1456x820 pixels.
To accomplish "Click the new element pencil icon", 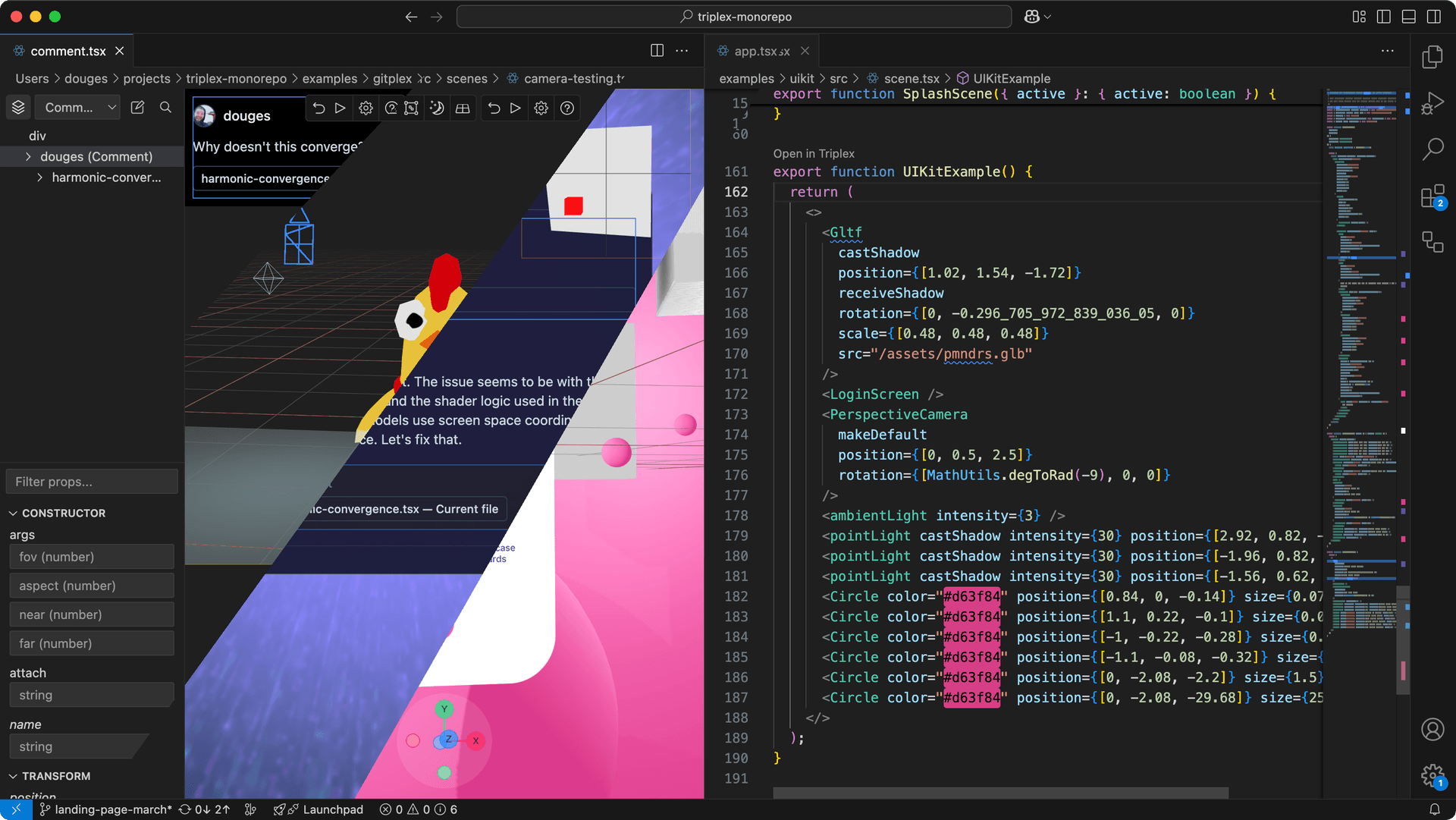I will pos(137,108).
